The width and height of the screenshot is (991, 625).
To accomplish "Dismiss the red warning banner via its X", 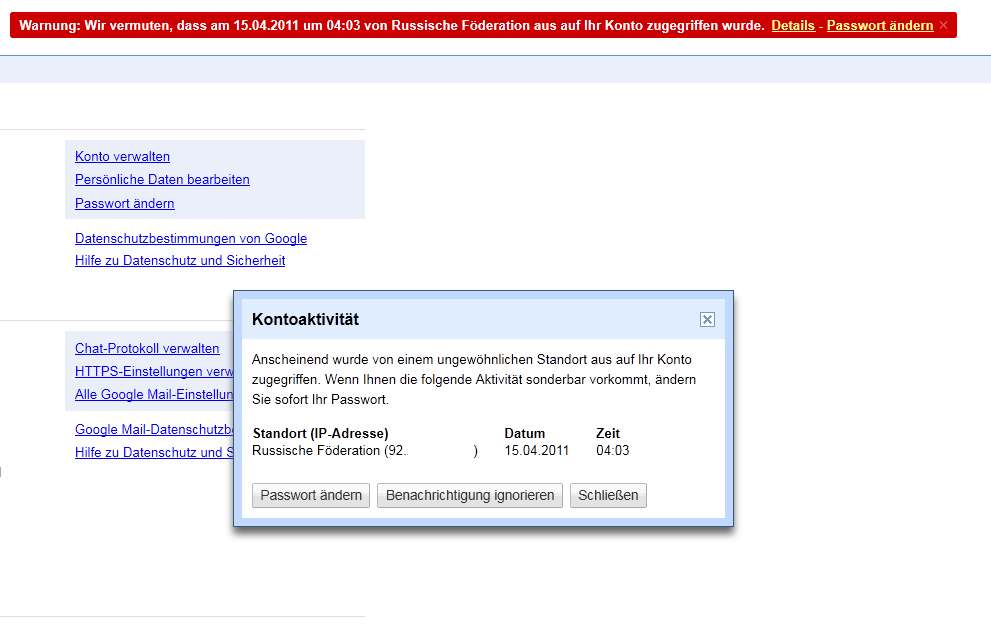I will click(x=941, y=25).
